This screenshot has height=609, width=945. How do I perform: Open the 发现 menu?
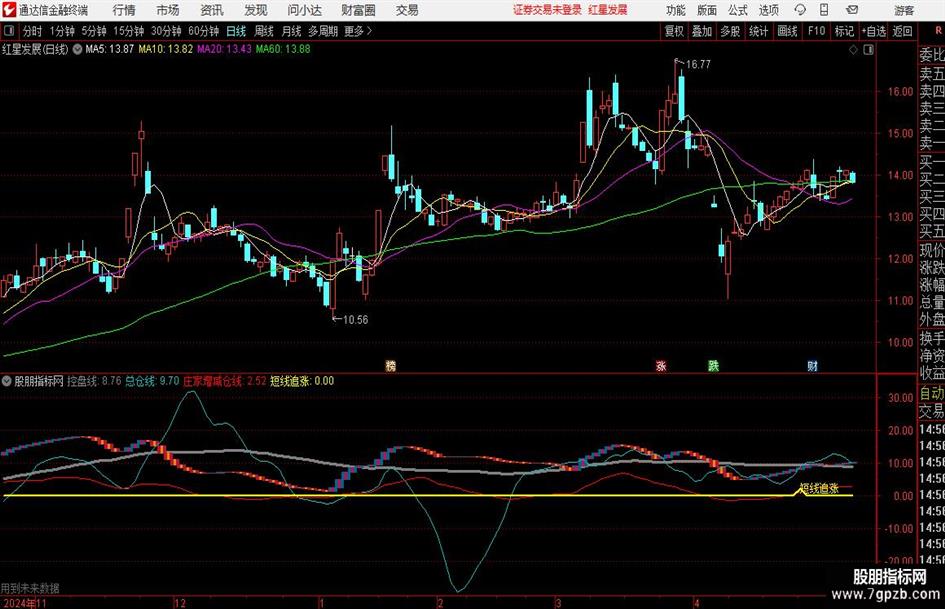point(256,10)
